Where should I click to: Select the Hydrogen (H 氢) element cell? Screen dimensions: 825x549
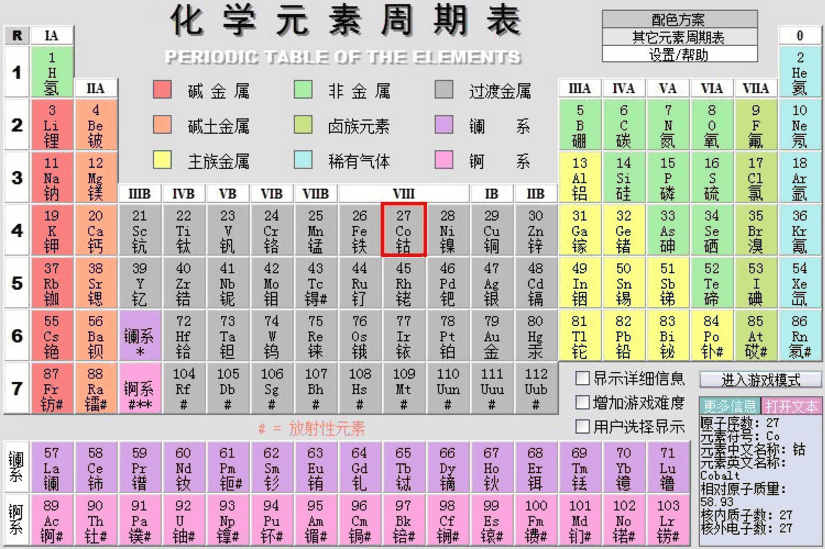pyautogui.click(x=51, y=73)
